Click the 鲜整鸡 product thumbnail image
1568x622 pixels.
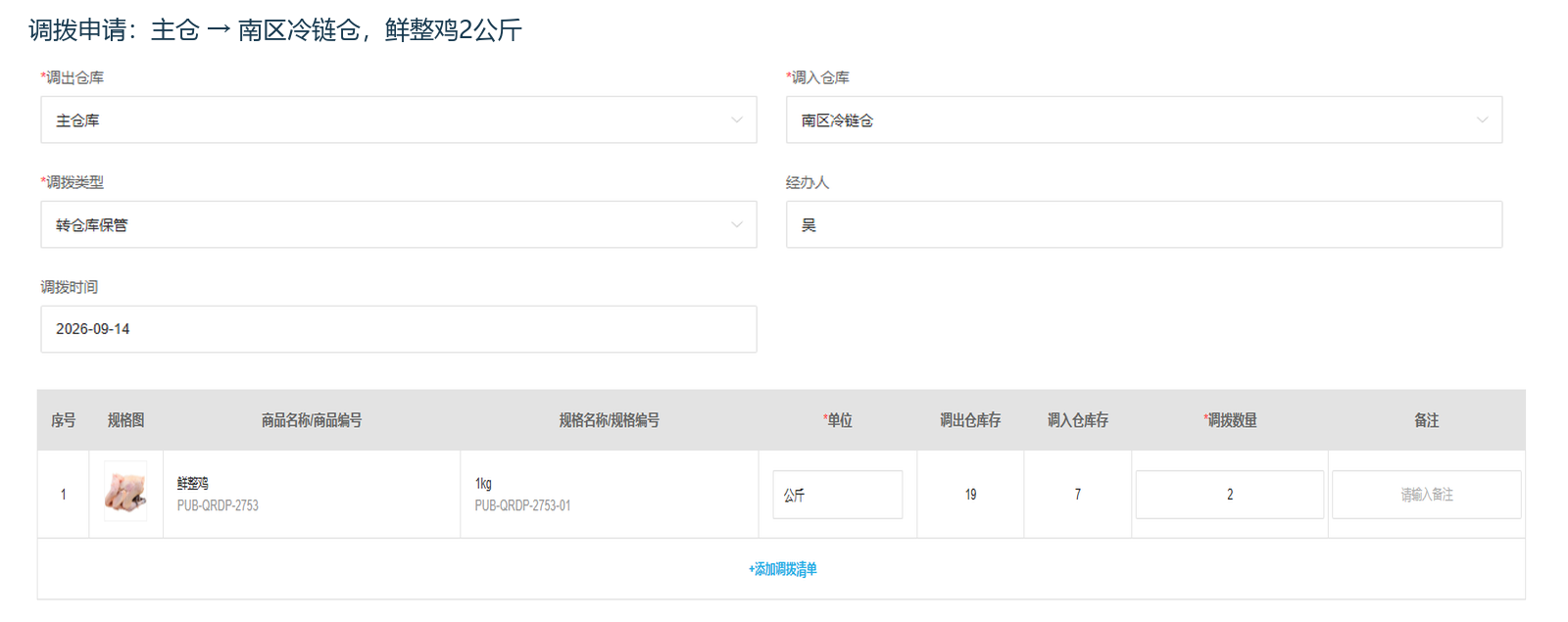pos(125,492)
